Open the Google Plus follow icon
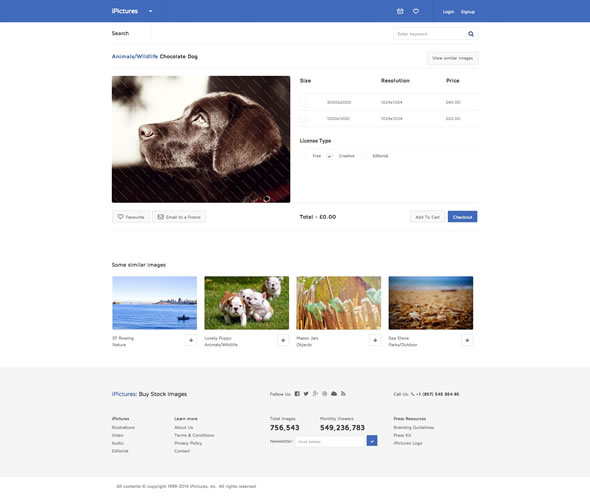Image resolution: width=590 pixels, height=496 pixels. tap(315, 394)
